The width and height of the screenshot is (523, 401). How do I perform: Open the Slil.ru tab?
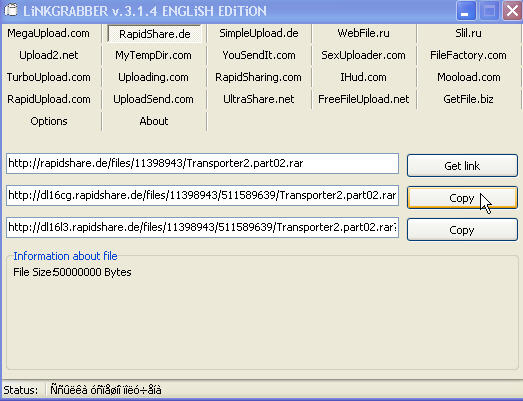coord(468,33)
